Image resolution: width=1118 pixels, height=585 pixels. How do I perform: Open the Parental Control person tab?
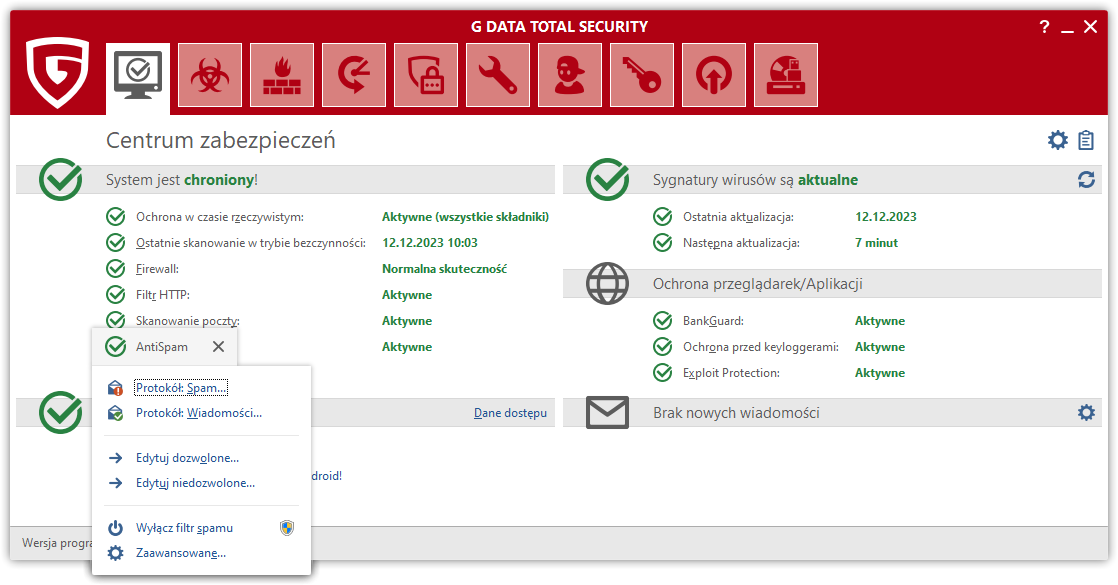point(570,75)
